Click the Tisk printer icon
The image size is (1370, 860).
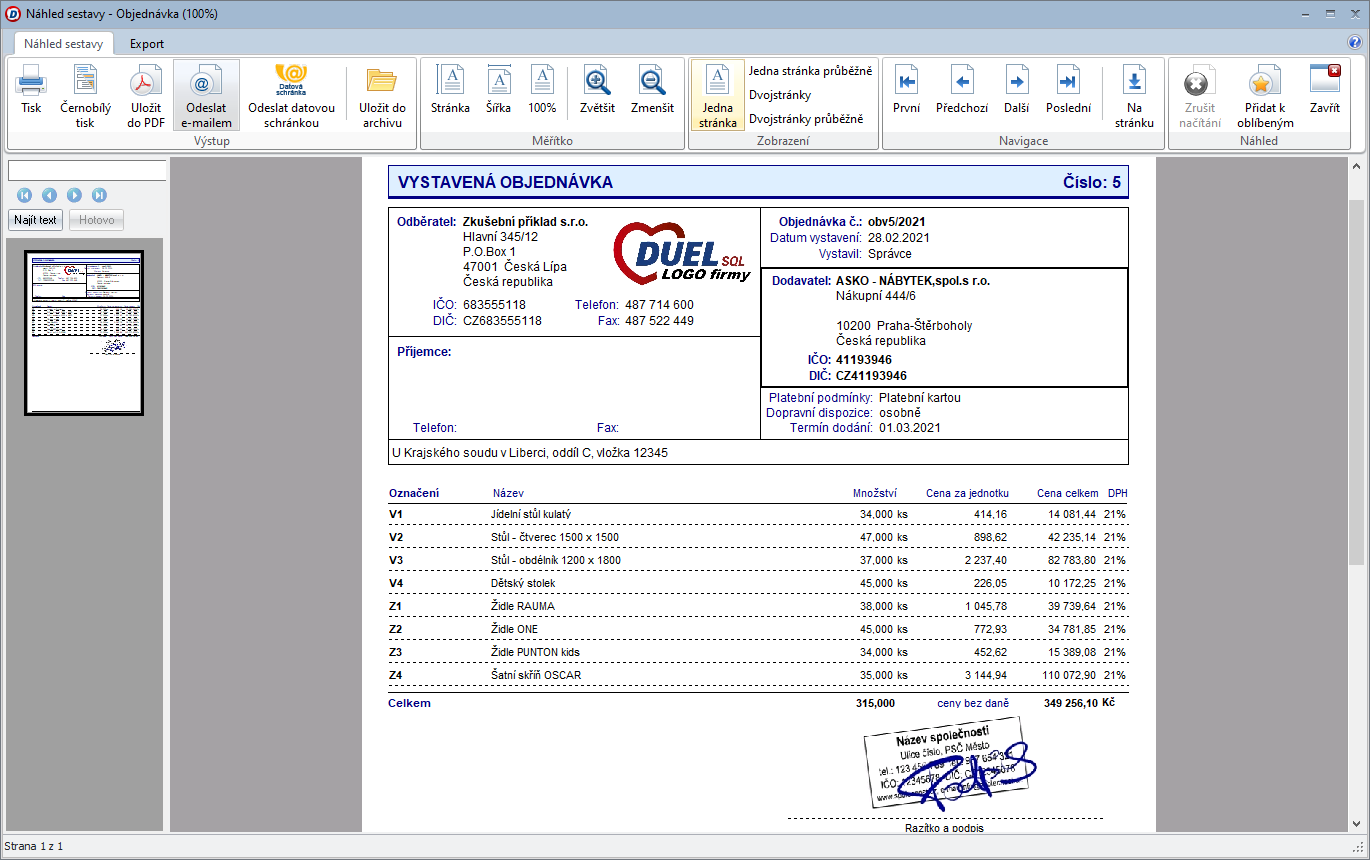pyautogui.click(x=31, y=95)
